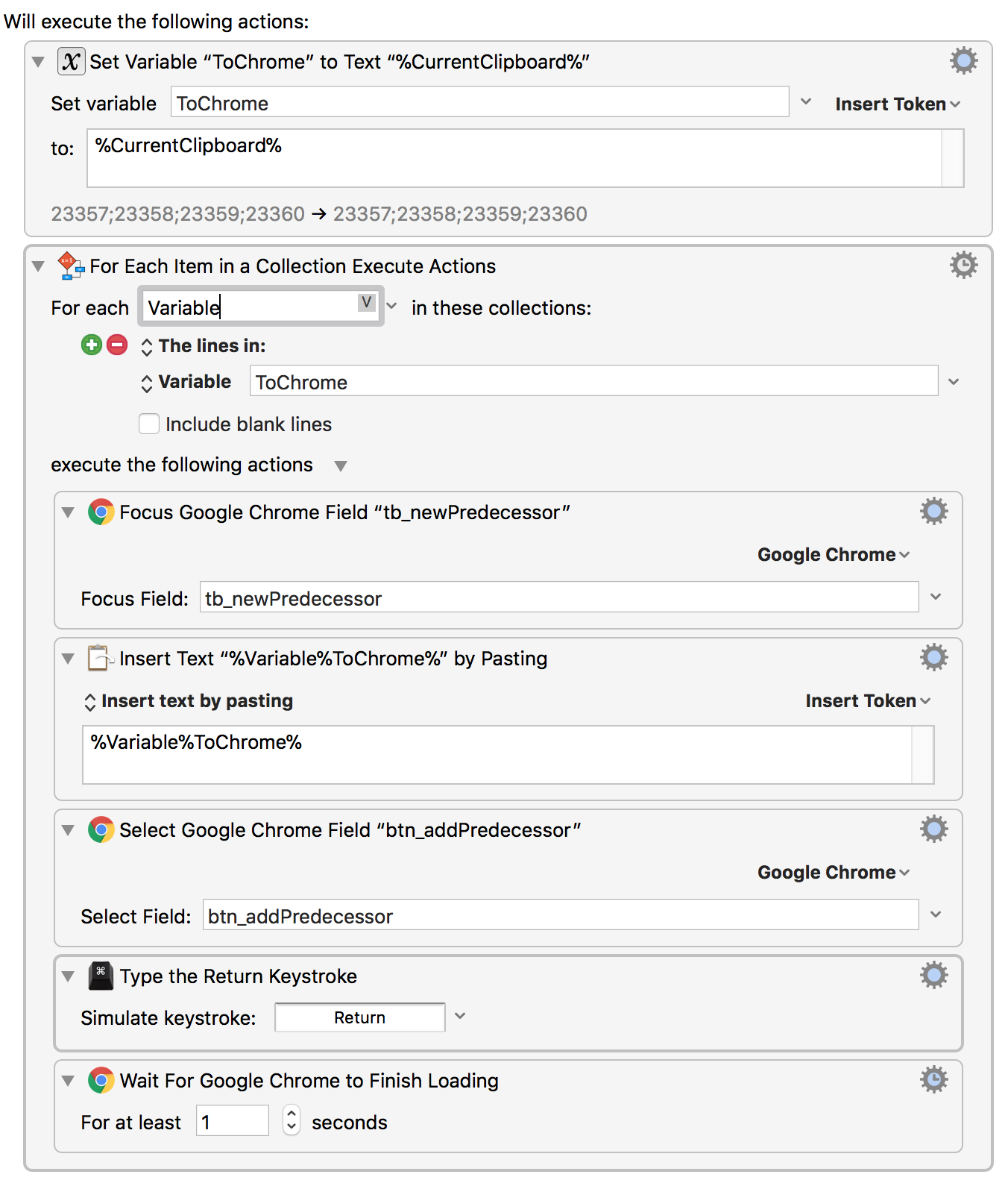This screenshot has height=1183, width=1008.
Task: Click 'Type the Return Keystroke' title
Action: pos(239,976)
